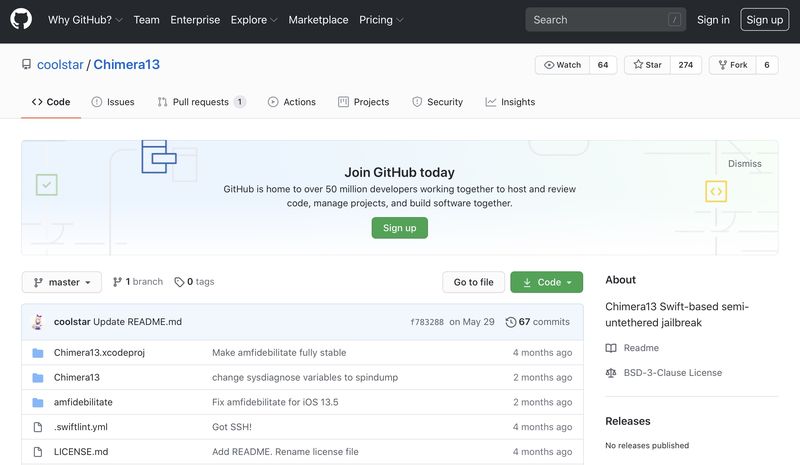
Task: Click the green Sign up banner button
Action: click(399, 228)
